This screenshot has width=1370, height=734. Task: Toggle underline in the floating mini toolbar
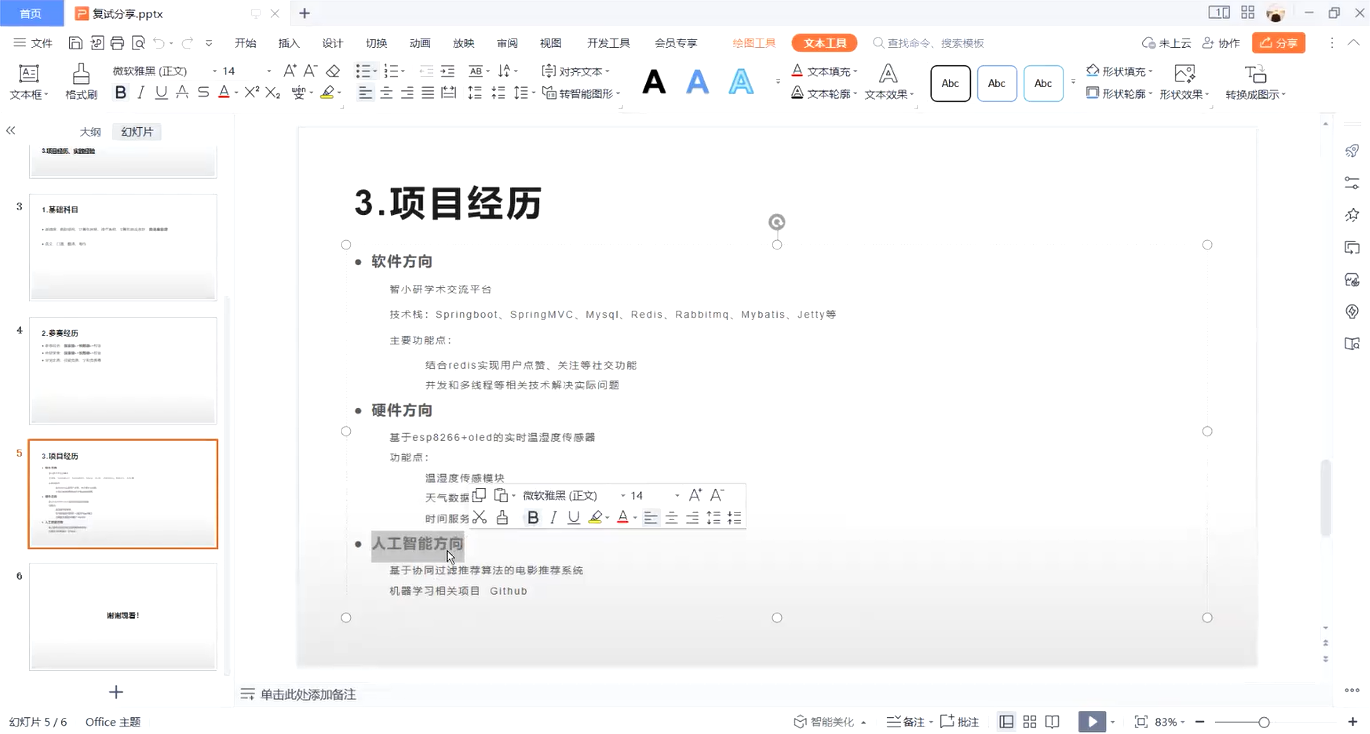[573, 517]
